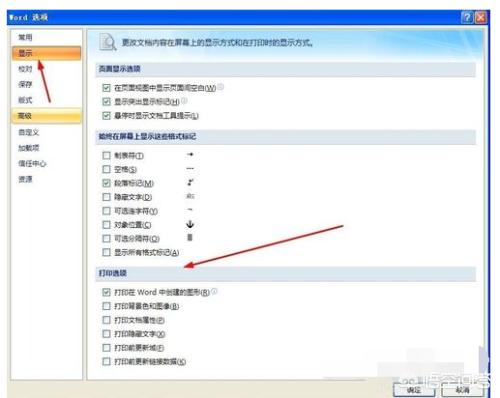Check 打印前更新链接数据(K) option

click(x=106, y=361)
